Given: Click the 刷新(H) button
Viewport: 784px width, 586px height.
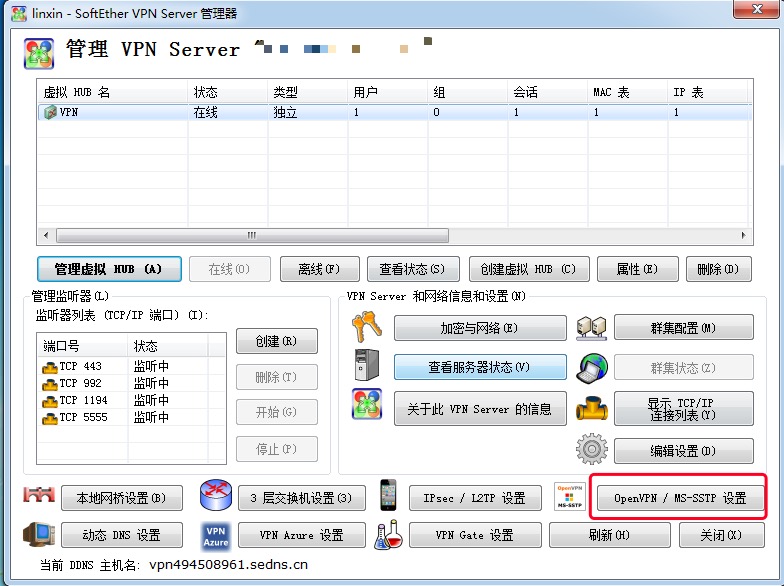Looking at the screenshot, I should [610, 535].
